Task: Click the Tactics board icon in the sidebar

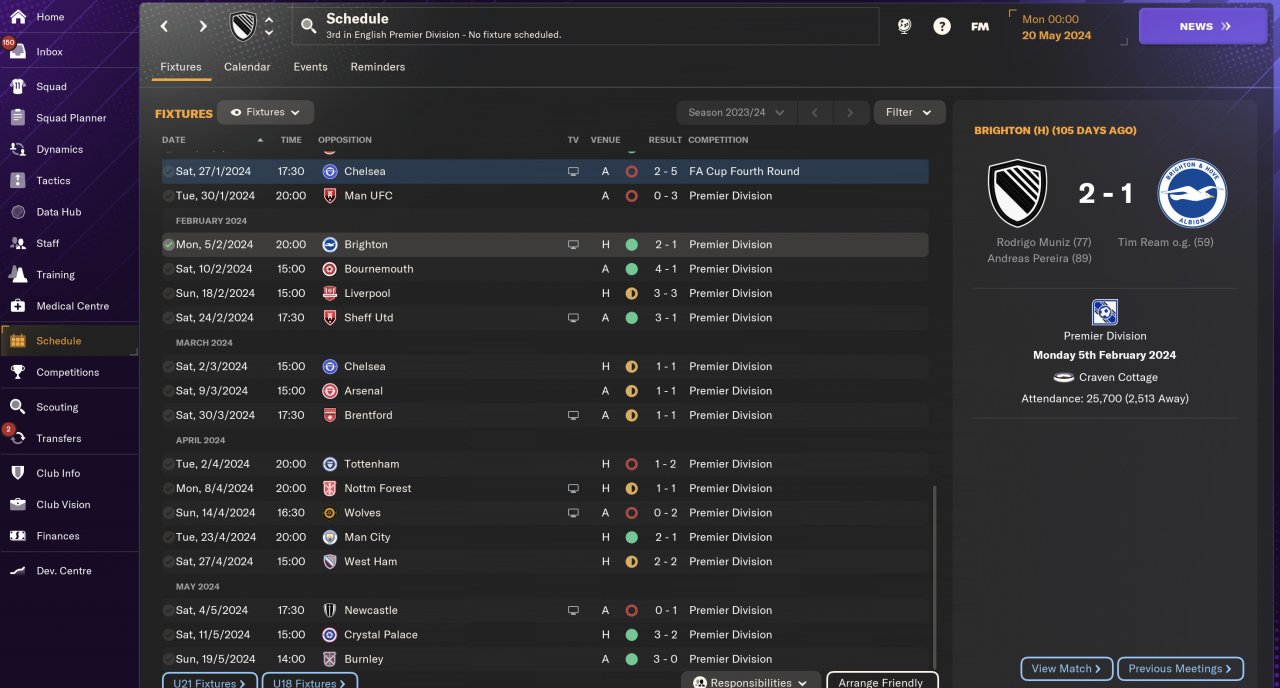Action: (18, 181)
